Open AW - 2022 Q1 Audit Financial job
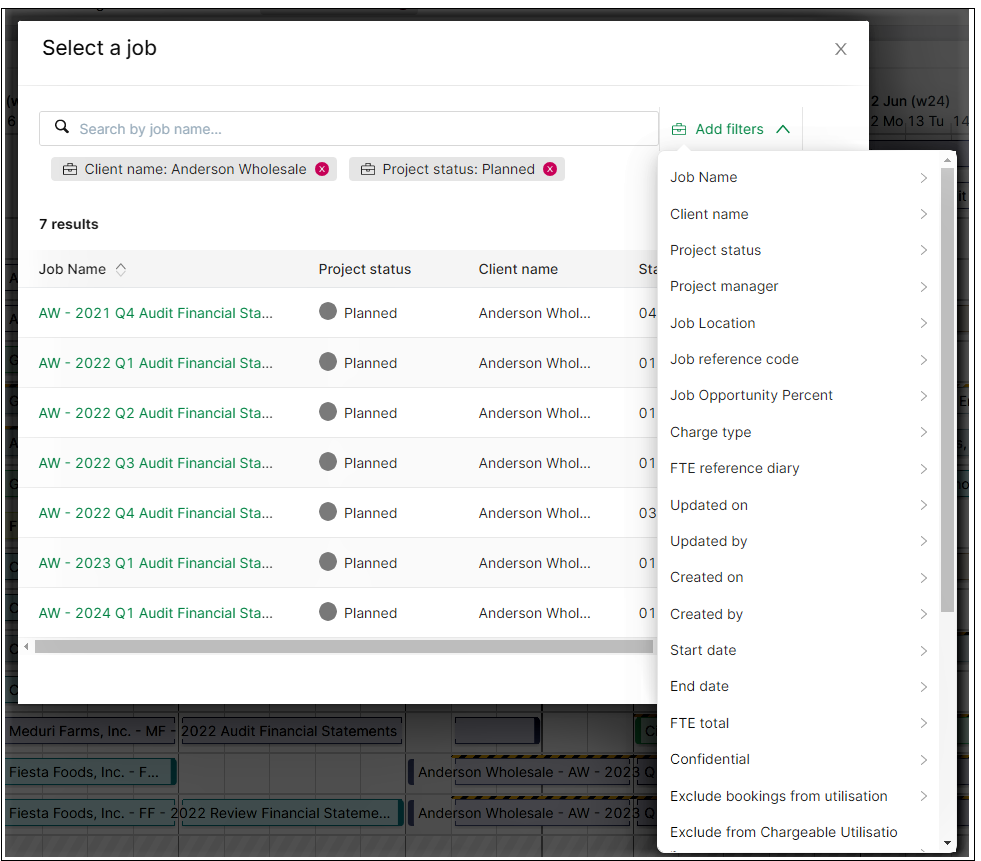981x861 pixels. click(155, 363)
